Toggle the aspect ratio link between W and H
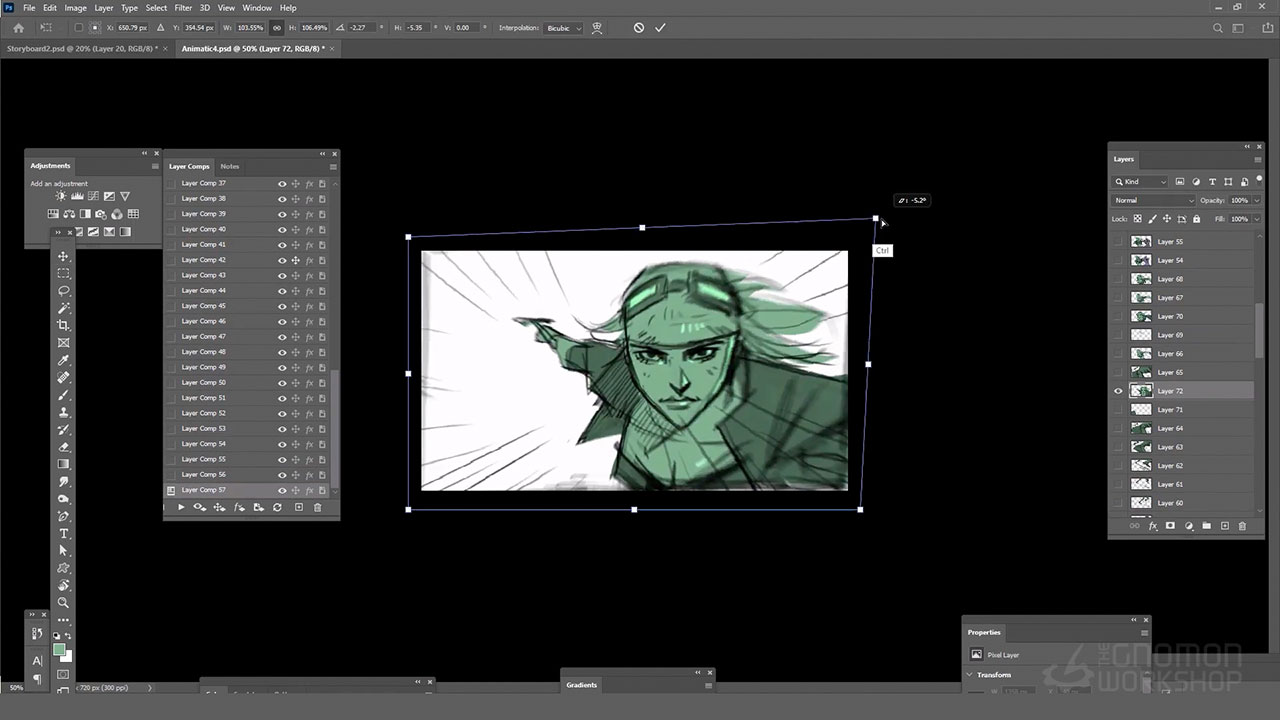1280x720 pixels. coord(277,28)
